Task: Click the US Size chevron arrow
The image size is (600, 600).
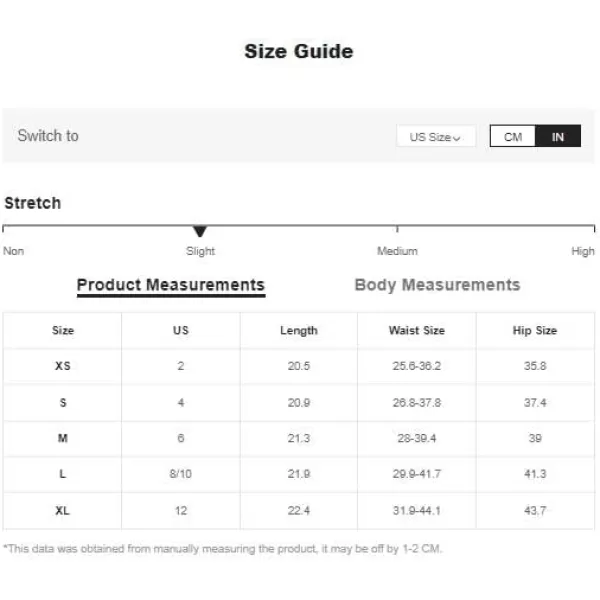Action: click(456, 138)
